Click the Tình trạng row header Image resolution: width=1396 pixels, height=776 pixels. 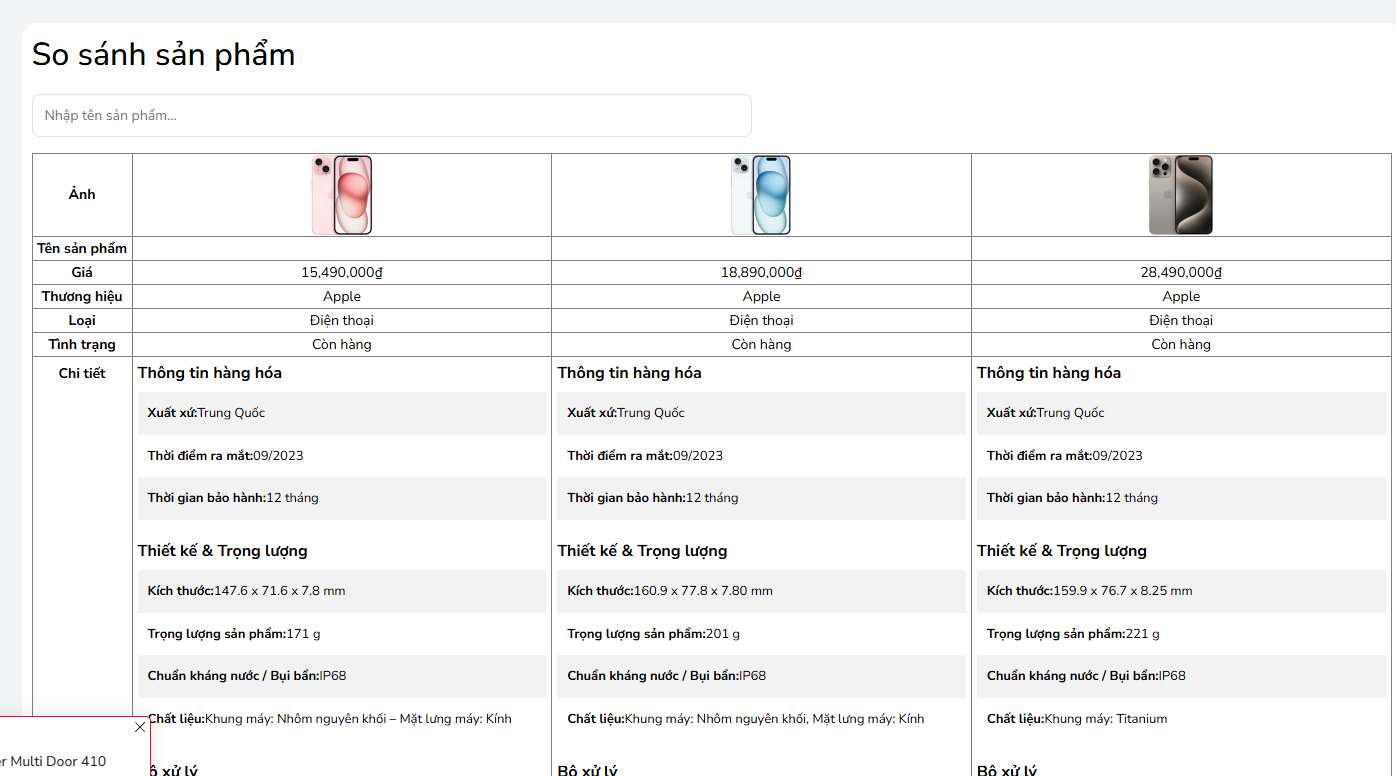pyautogui.click(x=82, y=345)
